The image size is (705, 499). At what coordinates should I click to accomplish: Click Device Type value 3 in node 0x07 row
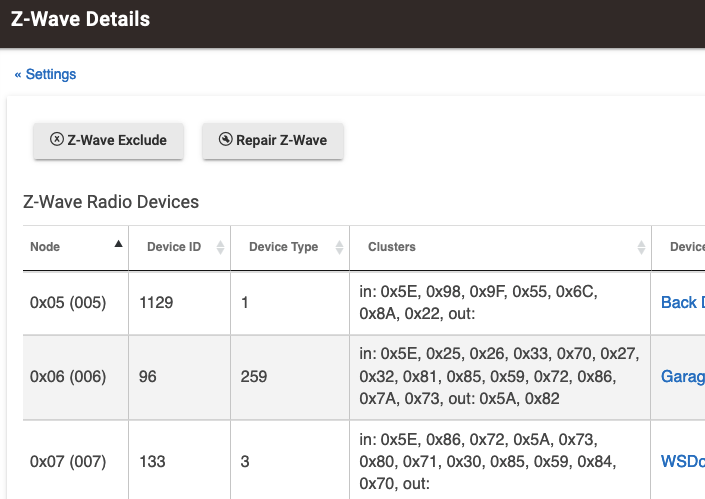[x=245, y=462]
